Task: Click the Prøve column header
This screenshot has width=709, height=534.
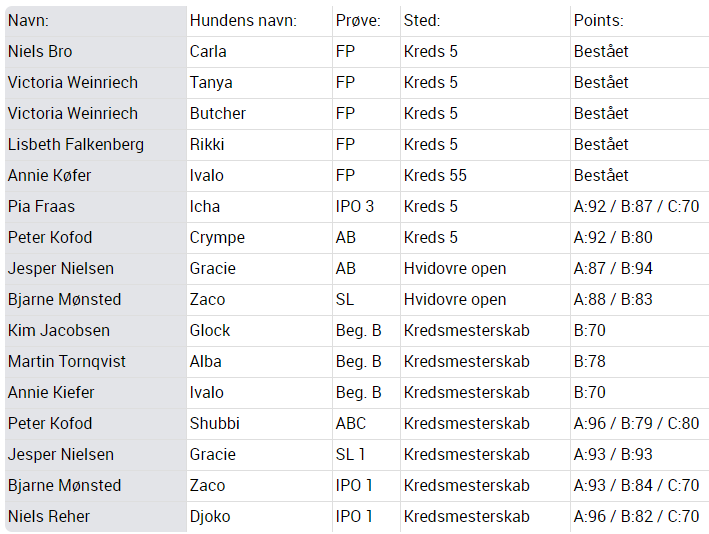Action: click(366, 21)
